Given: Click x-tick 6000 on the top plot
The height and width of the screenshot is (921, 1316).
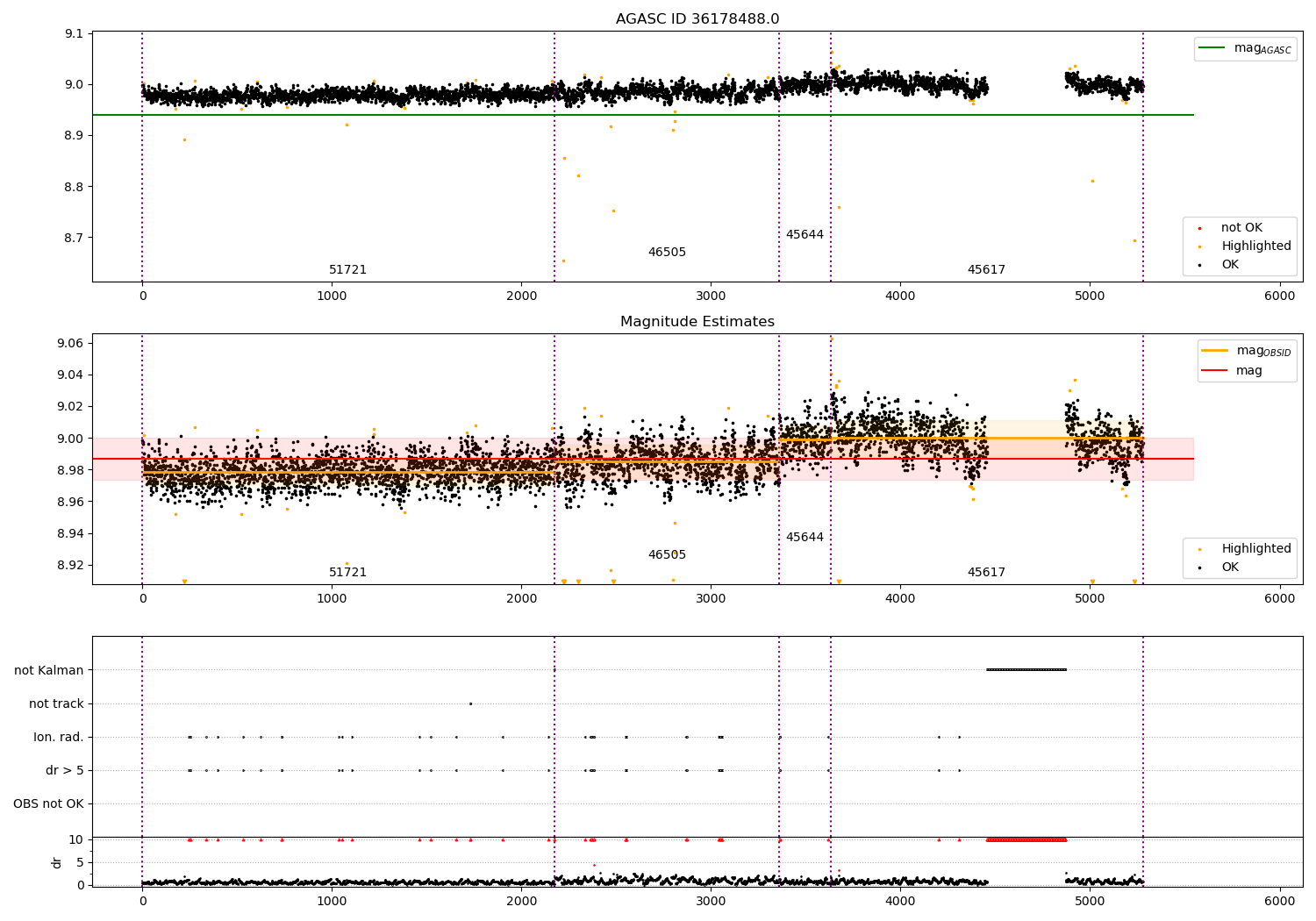Looking at the screenshot, I should point(1279,296).
